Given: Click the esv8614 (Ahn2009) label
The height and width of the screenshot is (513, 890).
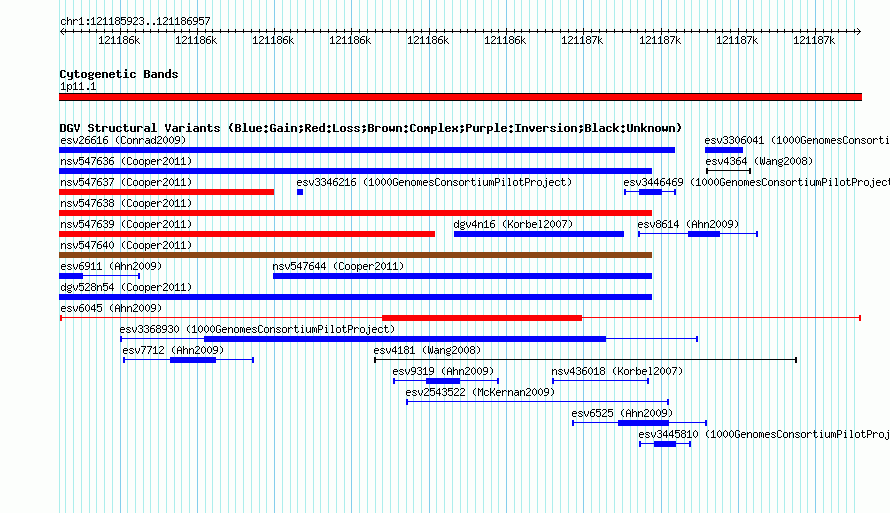Looking at the screenshot, I should point(688,224).
